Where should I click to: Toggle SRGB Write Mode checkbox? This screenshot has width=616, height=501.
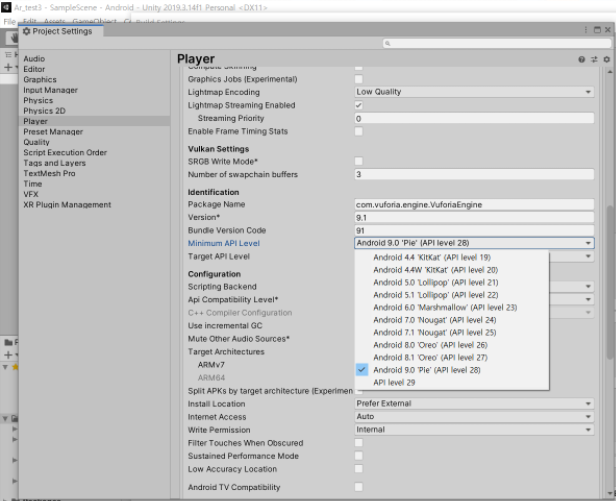[x=359, y=161]
